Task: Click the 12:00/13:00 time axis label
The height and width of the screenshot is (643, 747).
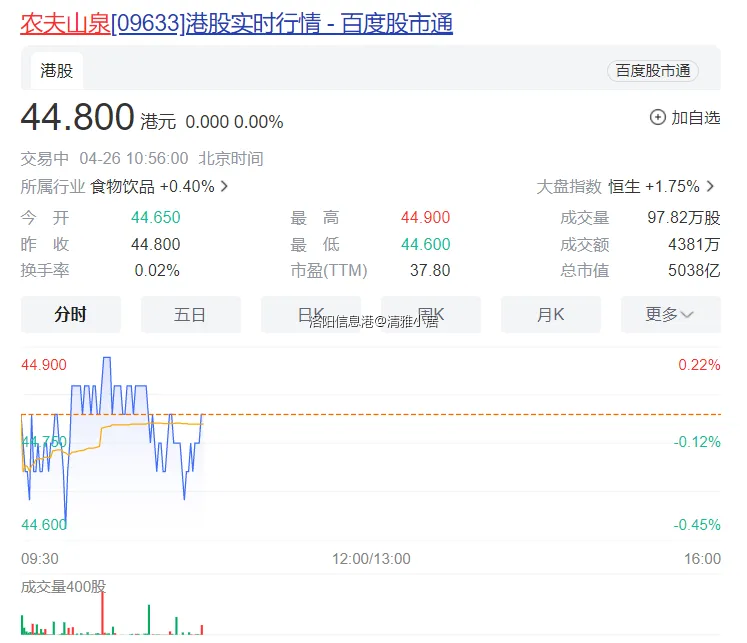Action: pos(371,559)
